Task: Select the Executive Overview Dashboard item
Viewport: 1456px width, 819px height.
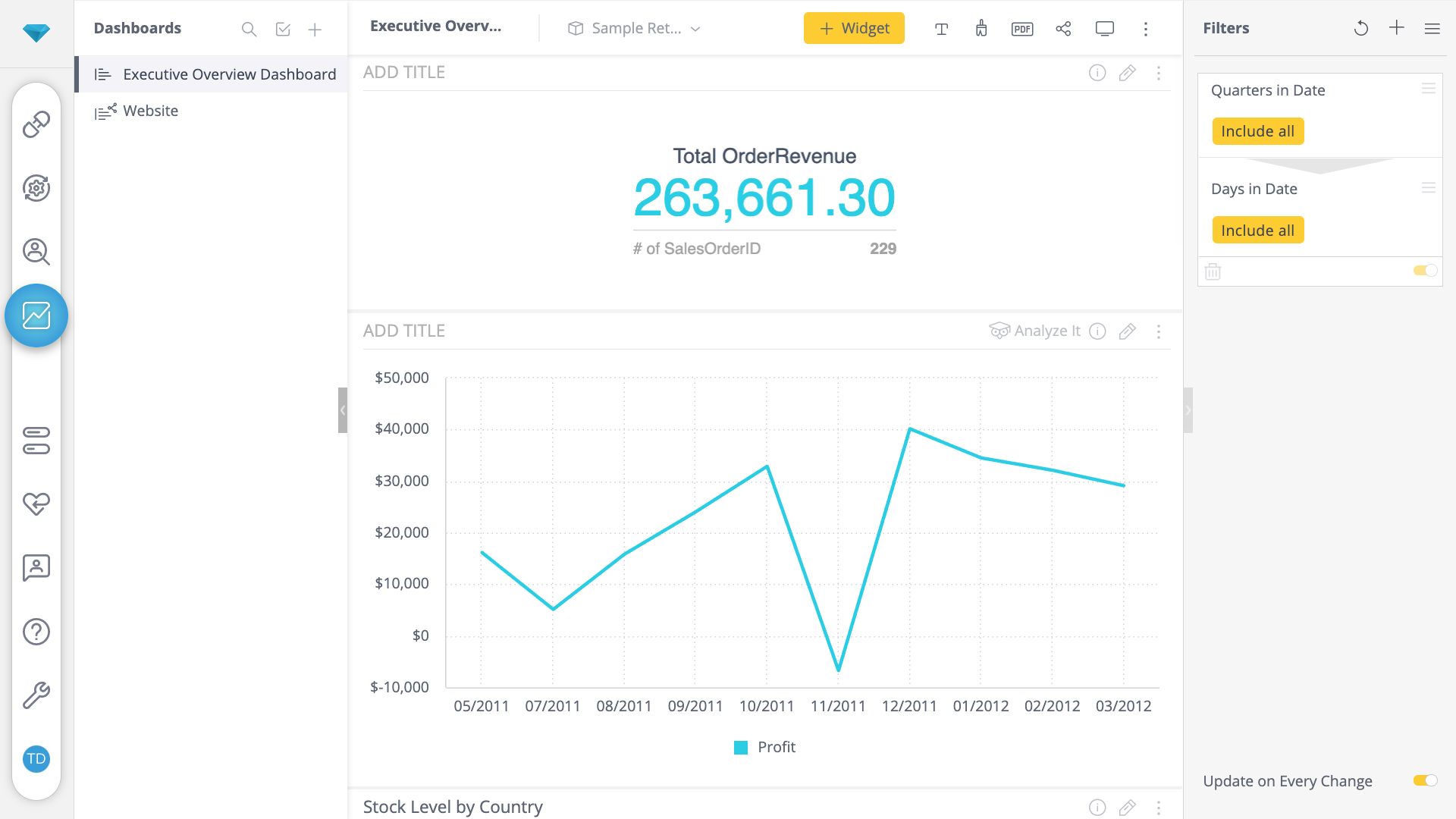Action: (228, 75)
